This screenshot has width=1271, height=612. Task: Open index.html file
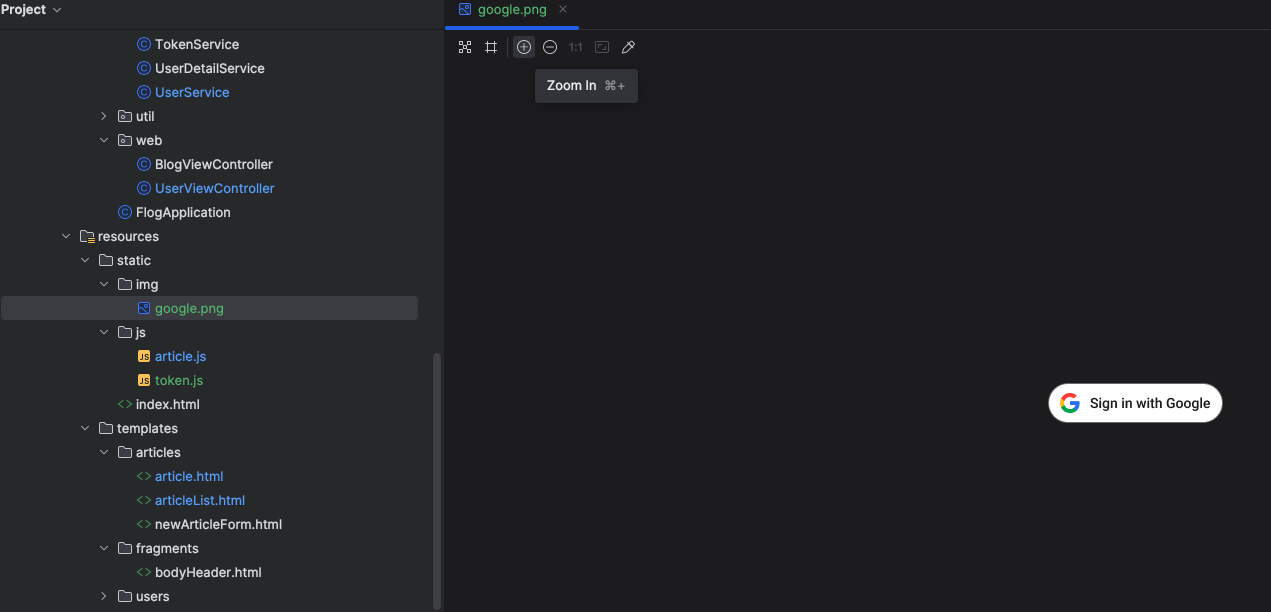(x=168, y=404)
